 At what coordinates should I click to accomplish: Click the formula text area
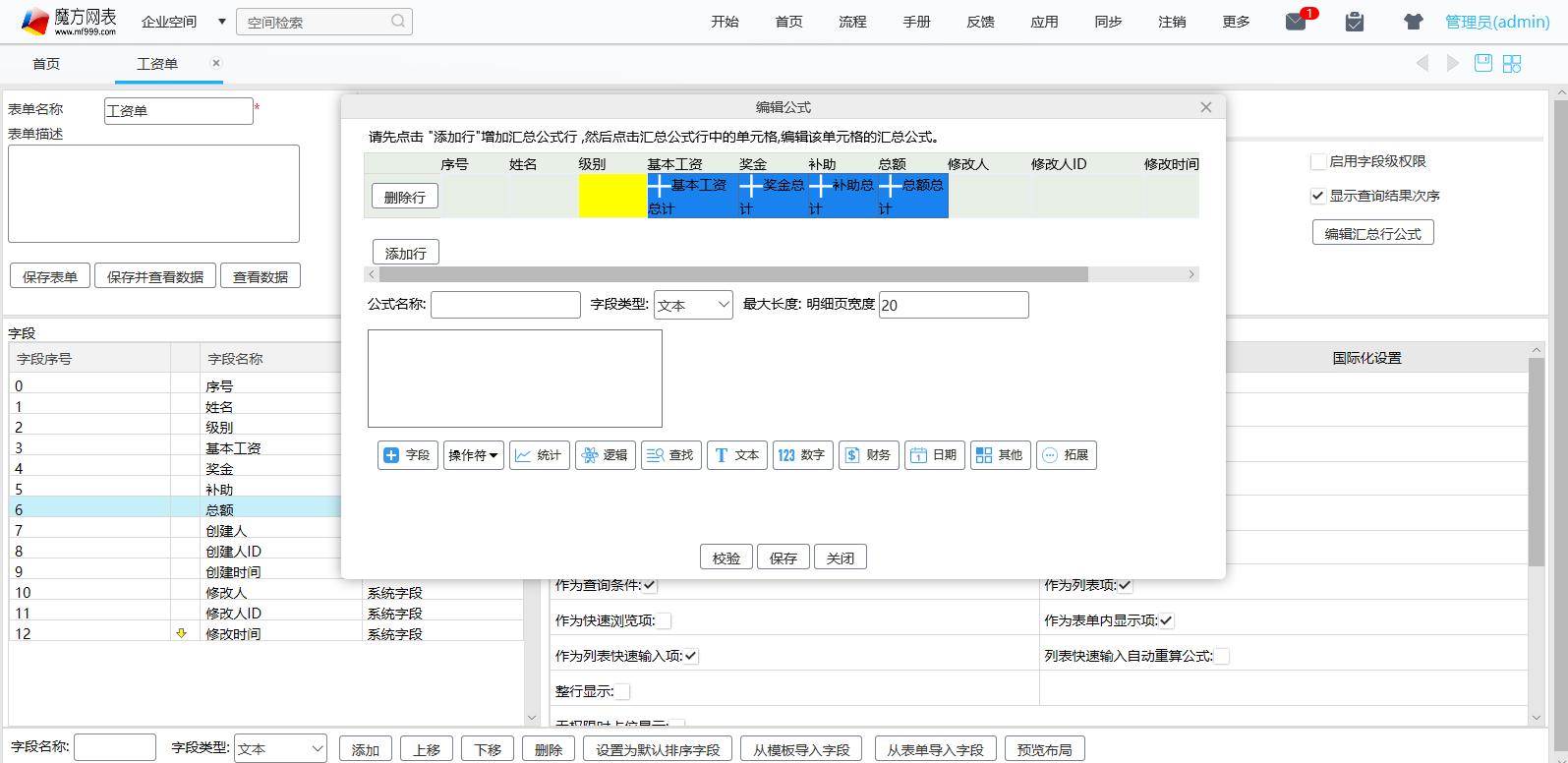coord(515,379)
